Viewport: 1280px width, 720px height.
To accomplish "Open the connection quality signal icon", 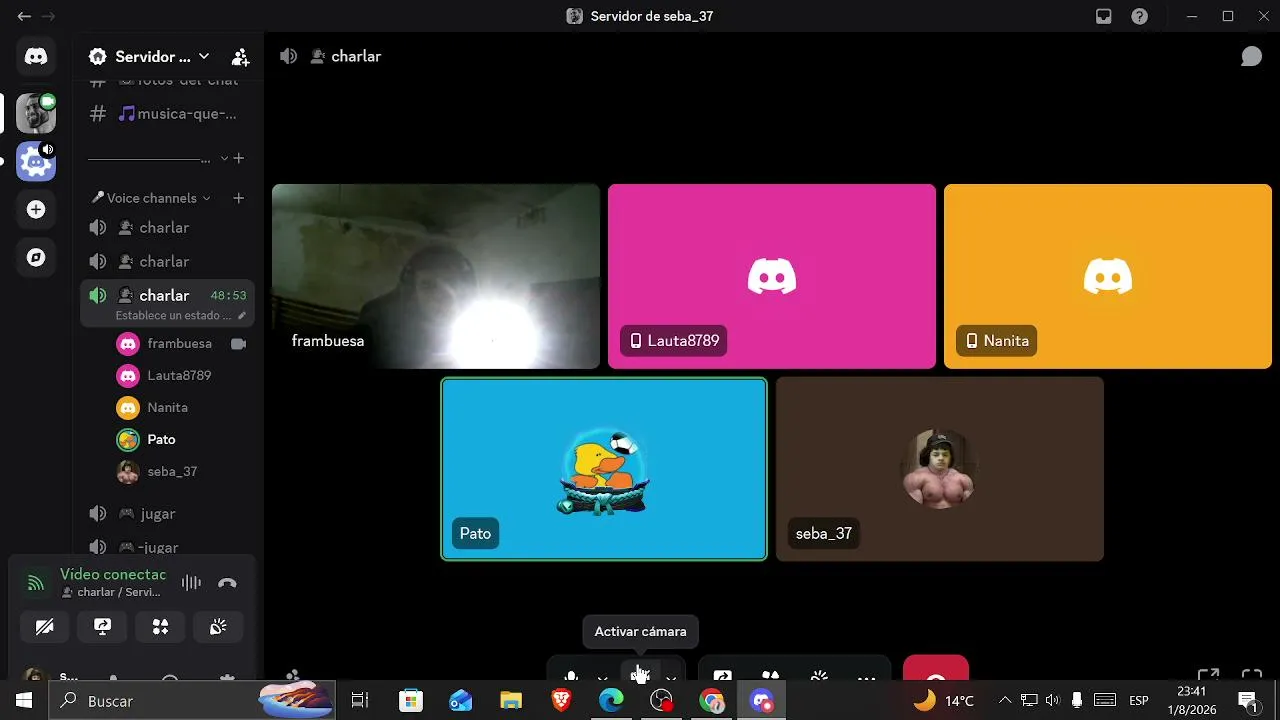I will point(36,583).
